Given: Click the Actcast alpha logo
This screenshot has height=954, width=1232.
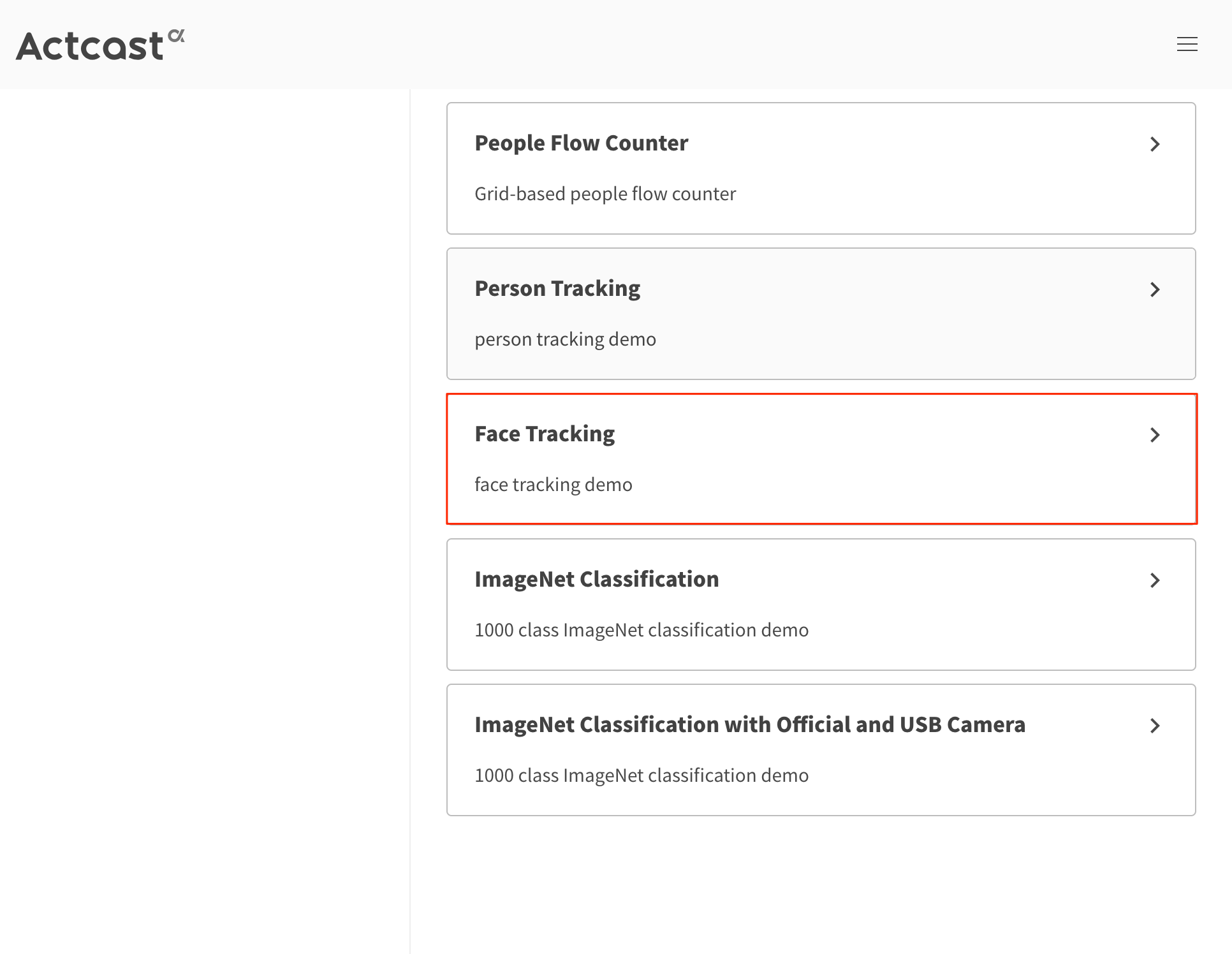Looking at the screenshot, I should (99, 44).
